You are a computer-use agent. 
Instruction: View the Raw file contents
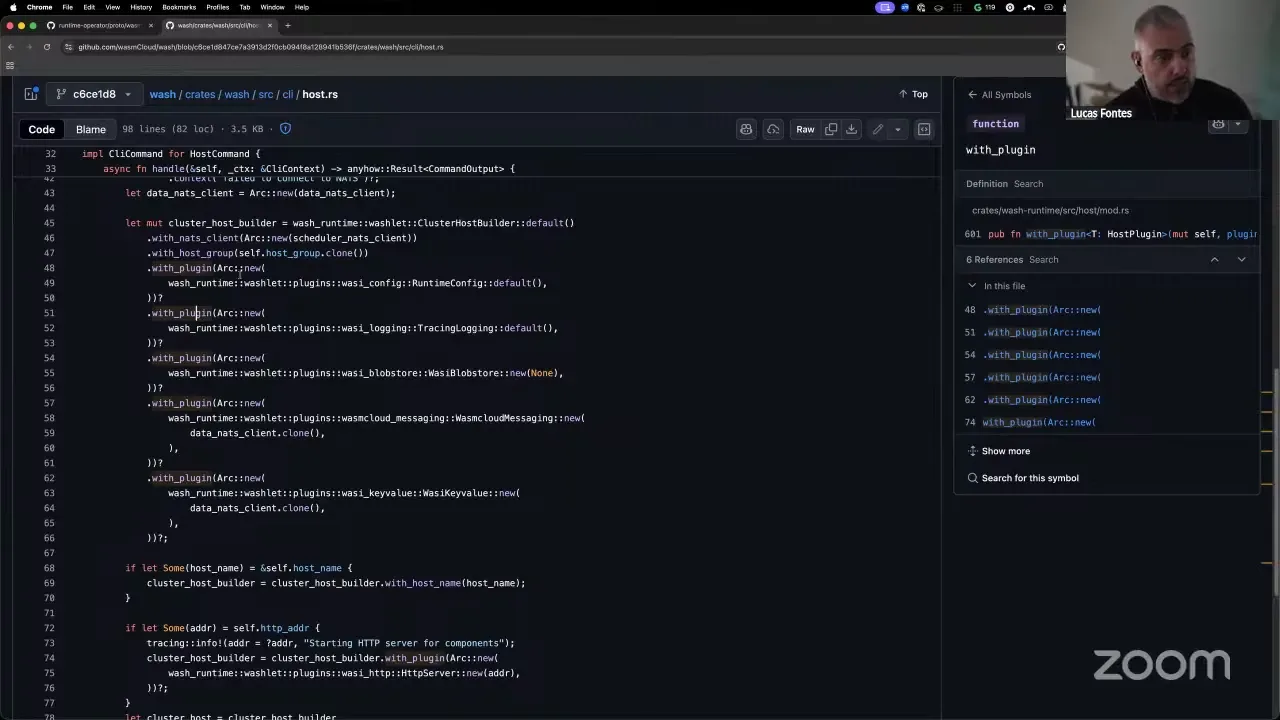(805, 129)
